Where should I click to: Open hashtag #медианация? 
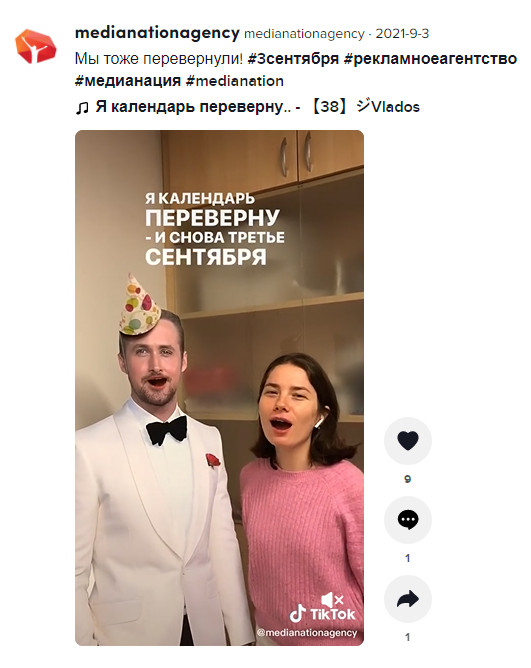tap(128, 81)
